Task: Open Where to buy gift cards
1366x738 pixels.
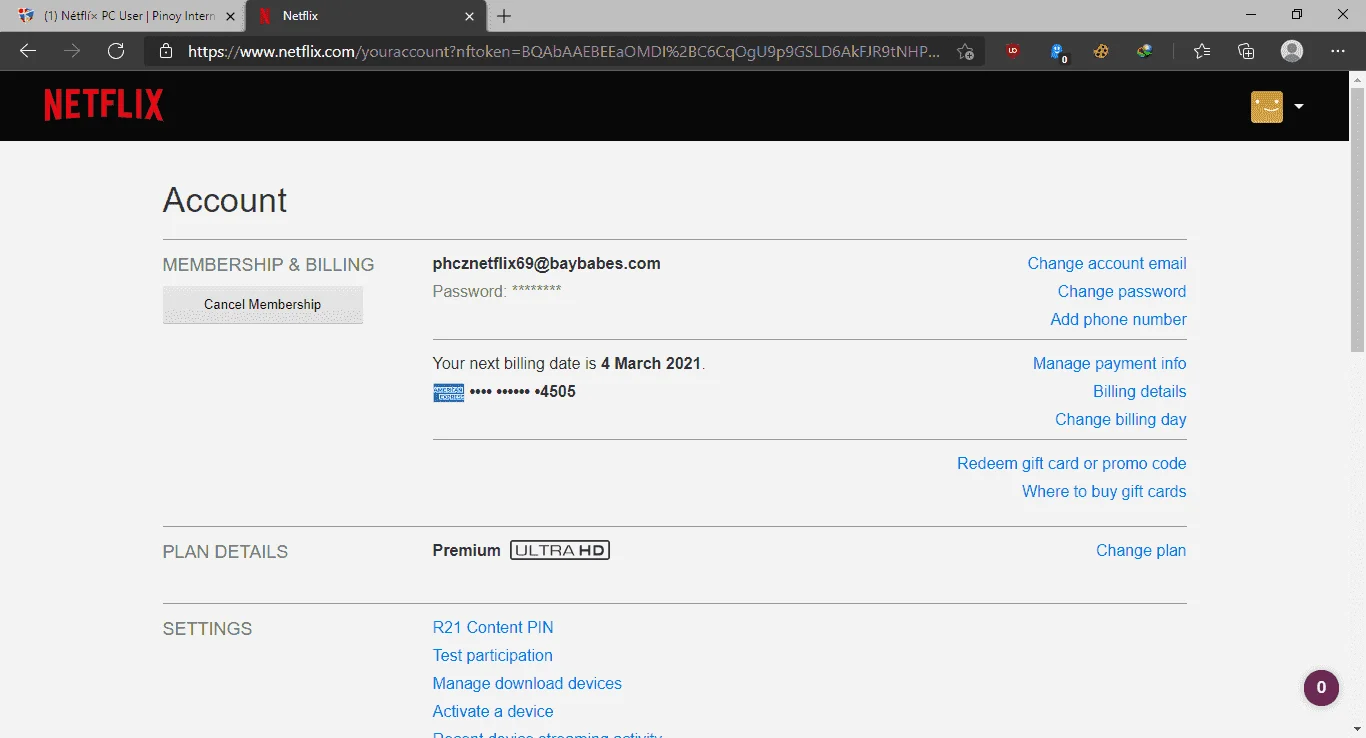Action: click(1104, 492)
